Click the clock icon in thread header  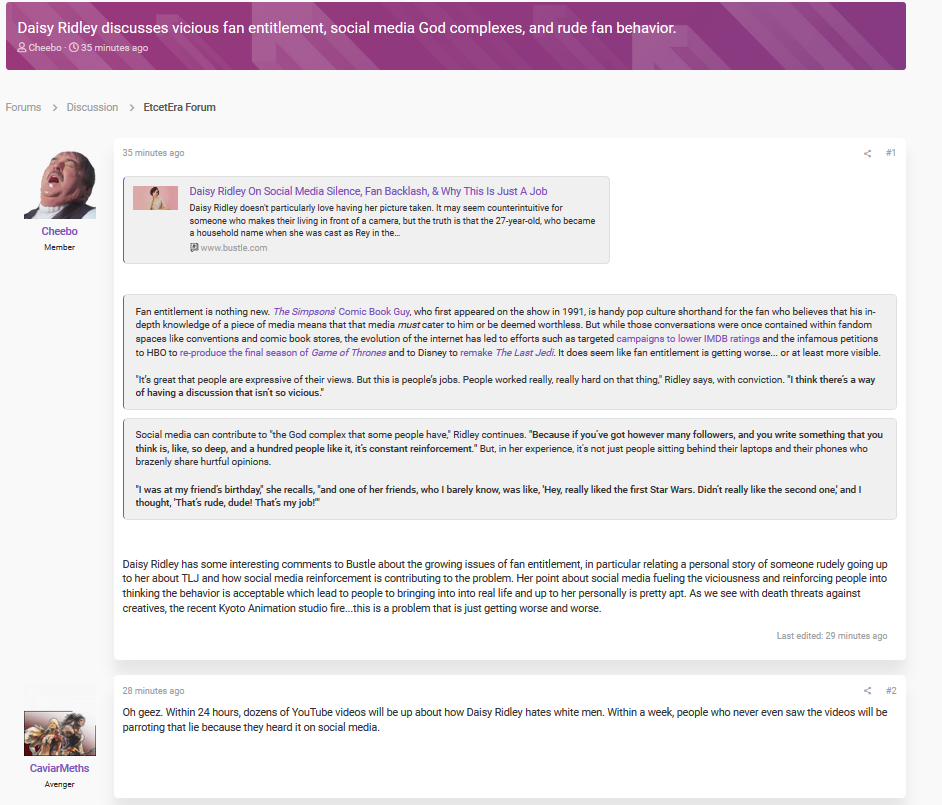[73, 47]
